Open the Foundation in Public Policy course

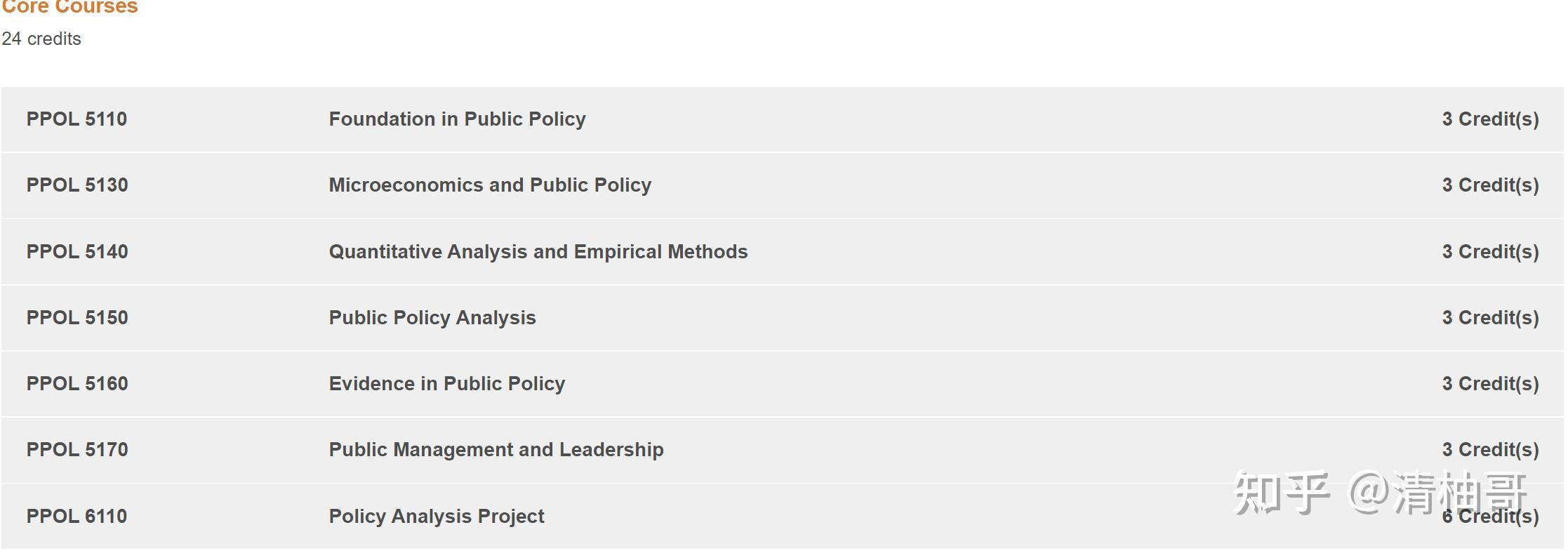[x=457, y=119]
